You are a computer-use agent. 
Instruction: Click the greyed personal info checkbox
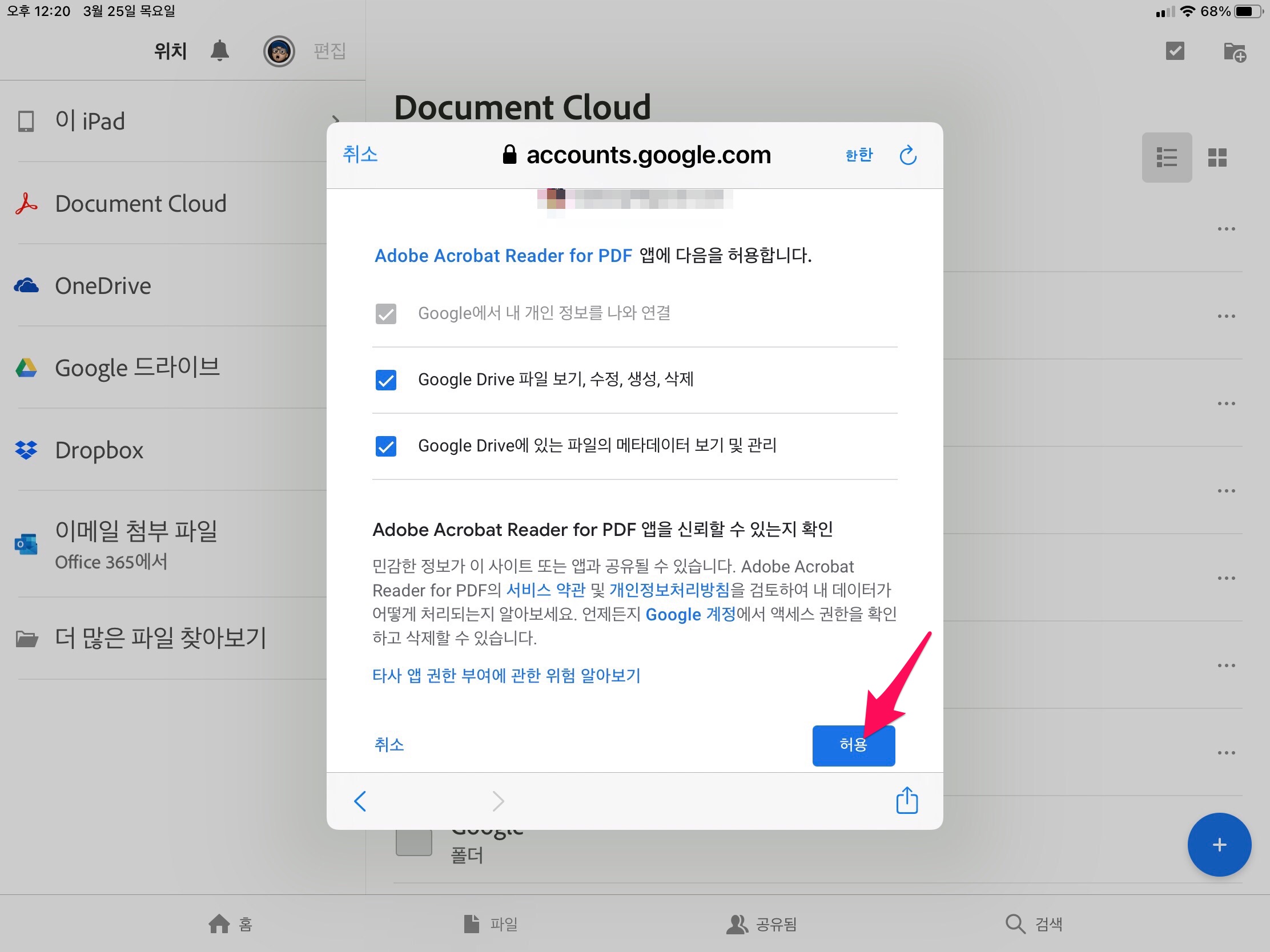[x=386, y=314]
